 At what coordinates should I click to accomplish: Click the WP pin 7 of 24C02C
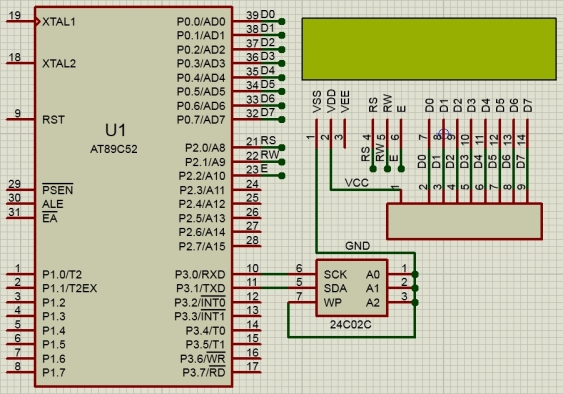302,302
